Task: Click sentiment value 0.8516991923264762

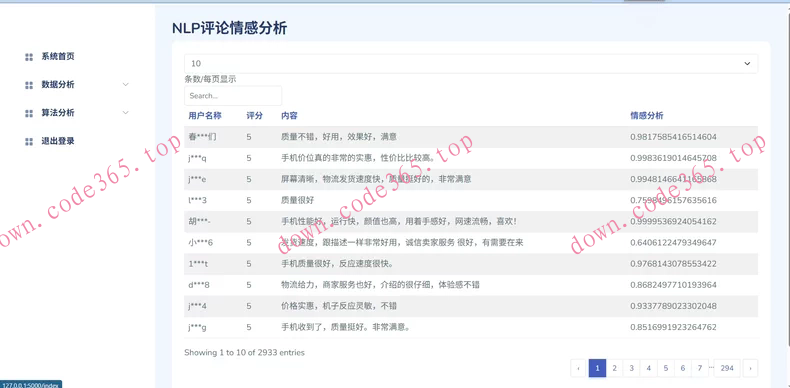Action: (673, 327)
